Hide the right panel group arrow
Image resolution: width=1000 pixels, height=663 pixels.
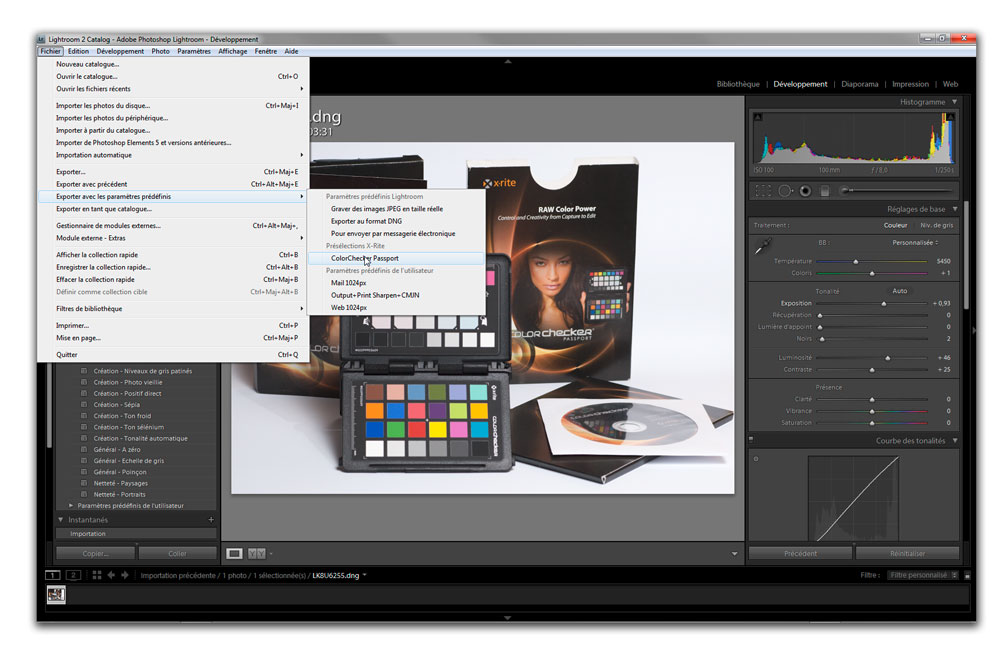pyautogui.click(x=973, y=330)
